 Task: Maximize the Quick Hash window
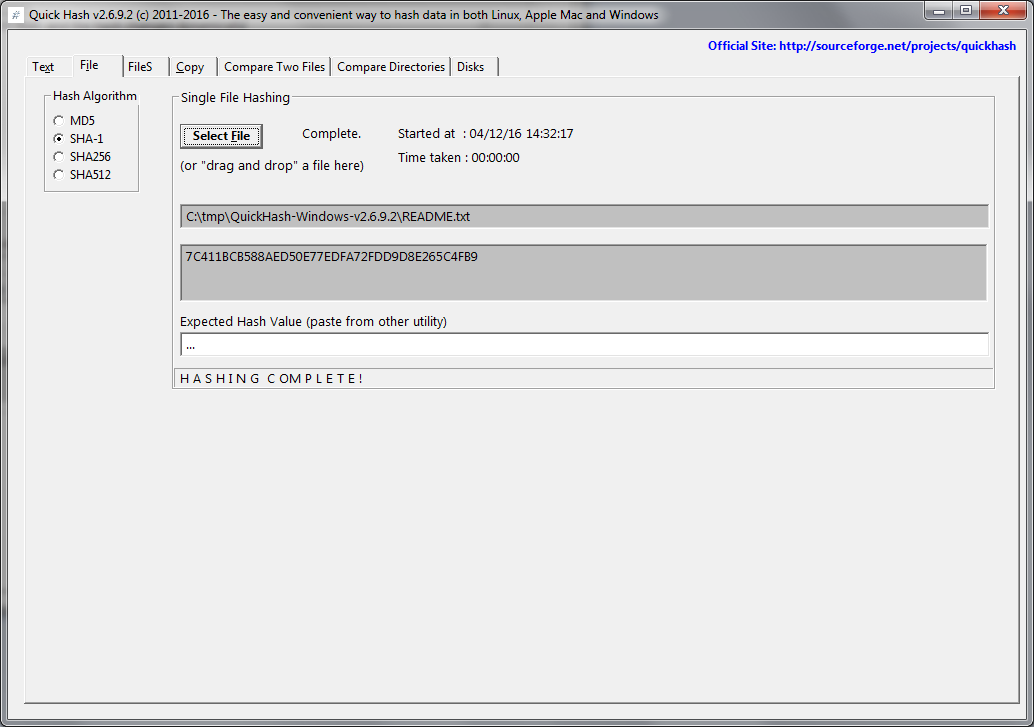pyautogui.click(x=965, y=10)
